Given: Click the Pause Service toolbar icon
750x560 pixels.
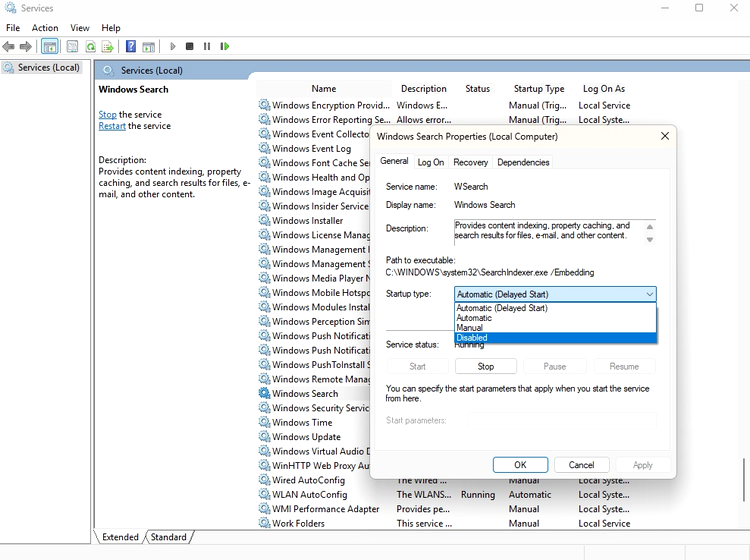Looking at the screenshot, I should click(207, 46).
